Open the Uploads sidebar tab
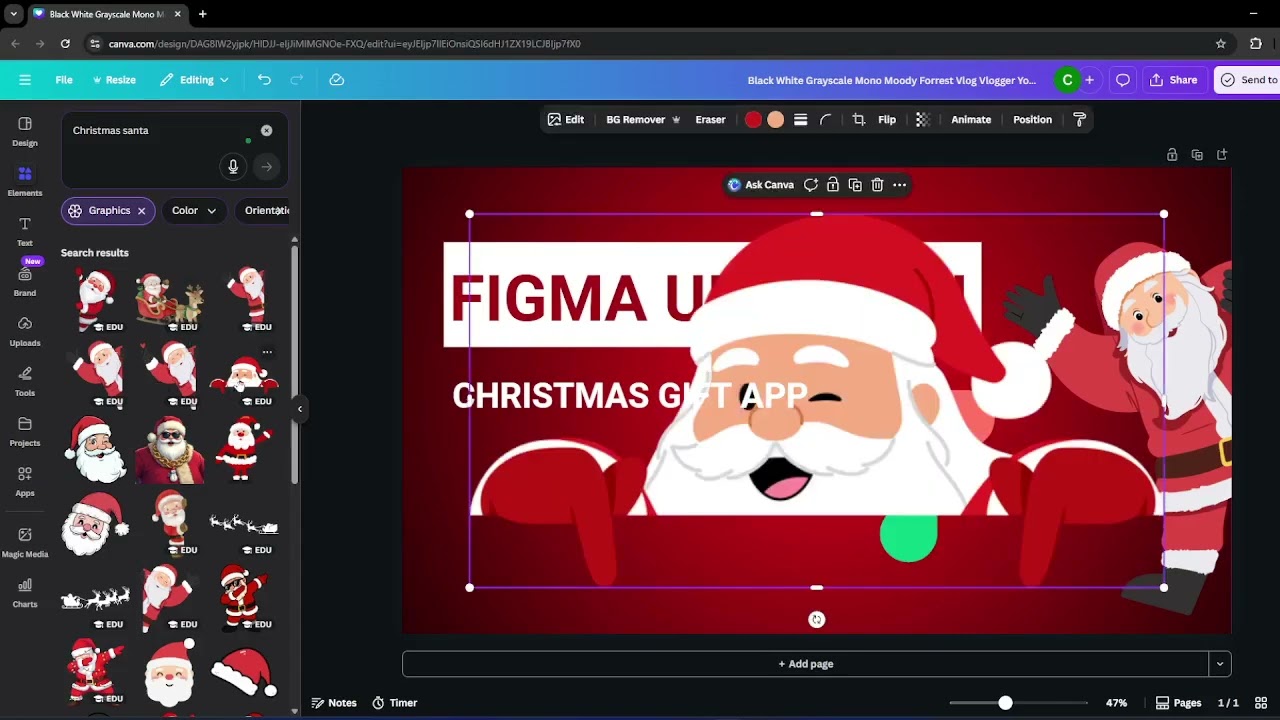This screenshot has width=1280, height=720. click(x=25, y=331)
